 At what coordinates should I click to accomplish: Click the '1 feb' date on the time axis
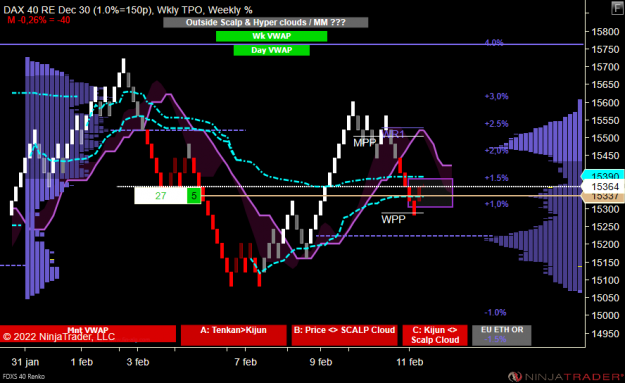click(82, 362)
